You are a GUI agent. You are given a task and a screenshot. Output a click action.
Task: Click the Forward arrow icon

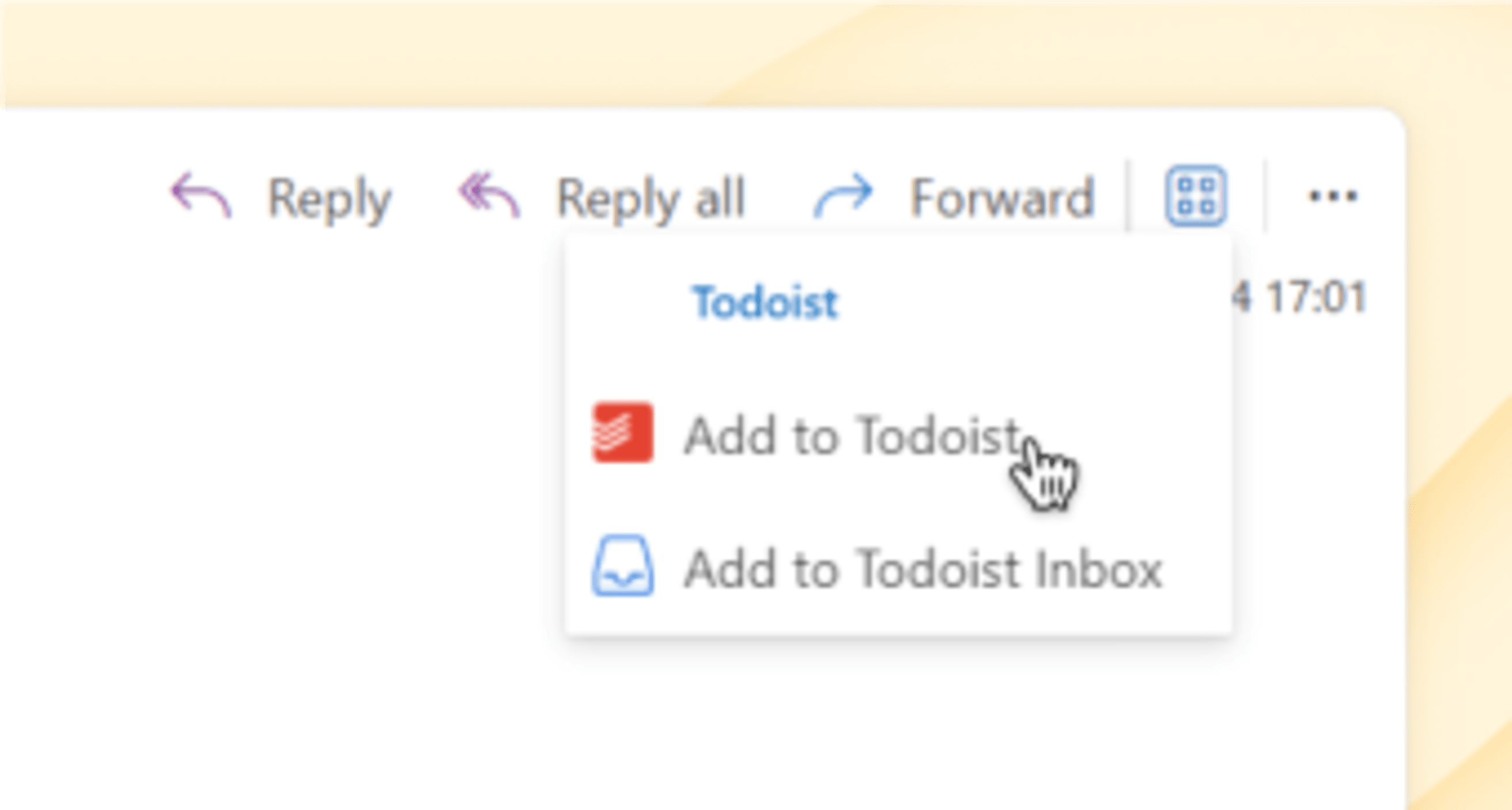click(x=843, y=195)
